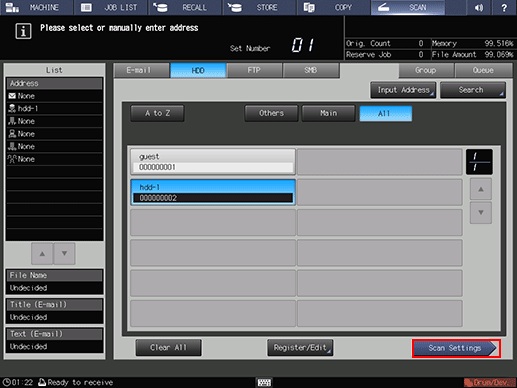This screenshot has width=517, height=388.
Task: Open help with the question mark icon
Action: [x=504, y=7]
